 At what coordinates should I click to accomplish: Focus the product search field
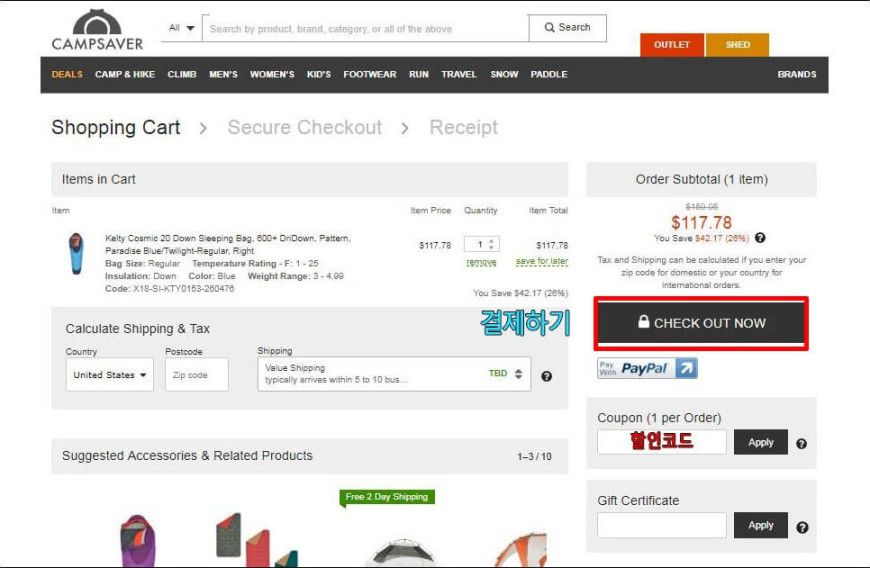tap(366, 28)
